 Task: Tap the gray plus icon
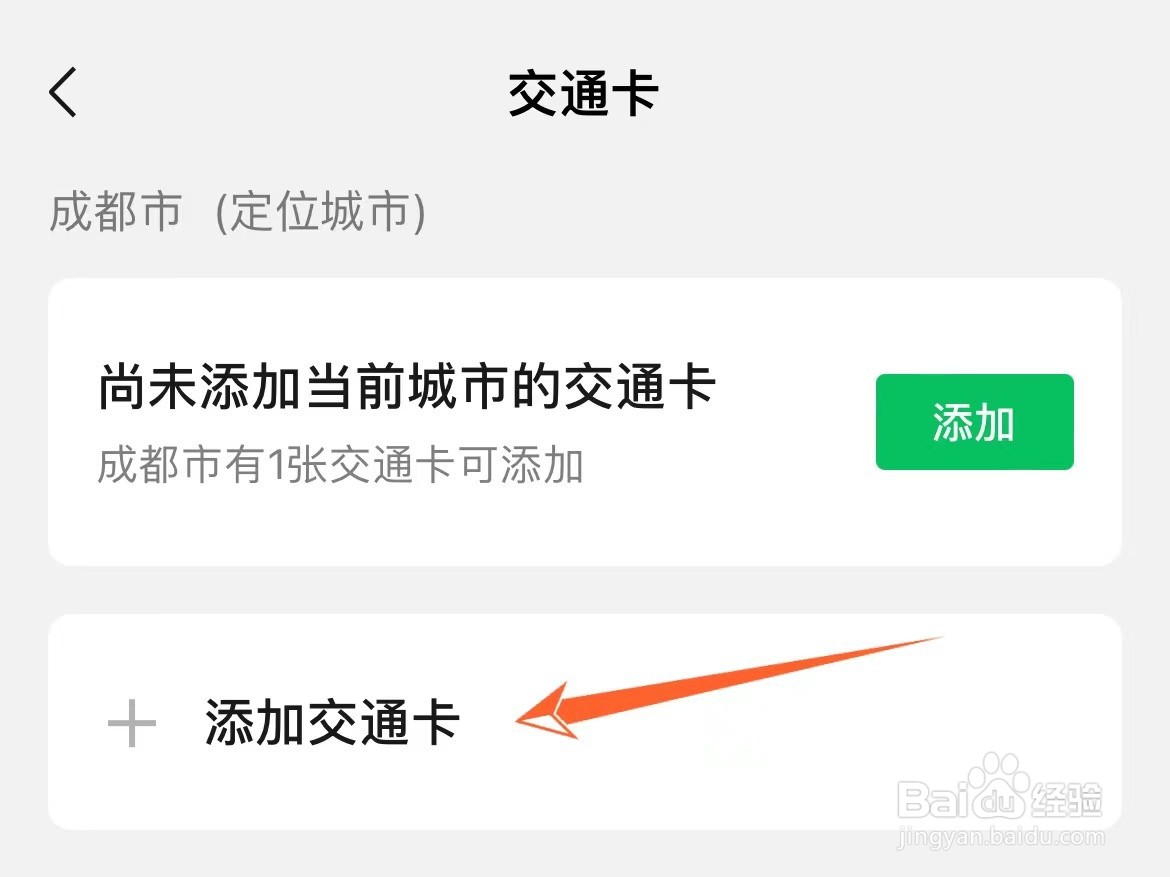tap(131, 723)
